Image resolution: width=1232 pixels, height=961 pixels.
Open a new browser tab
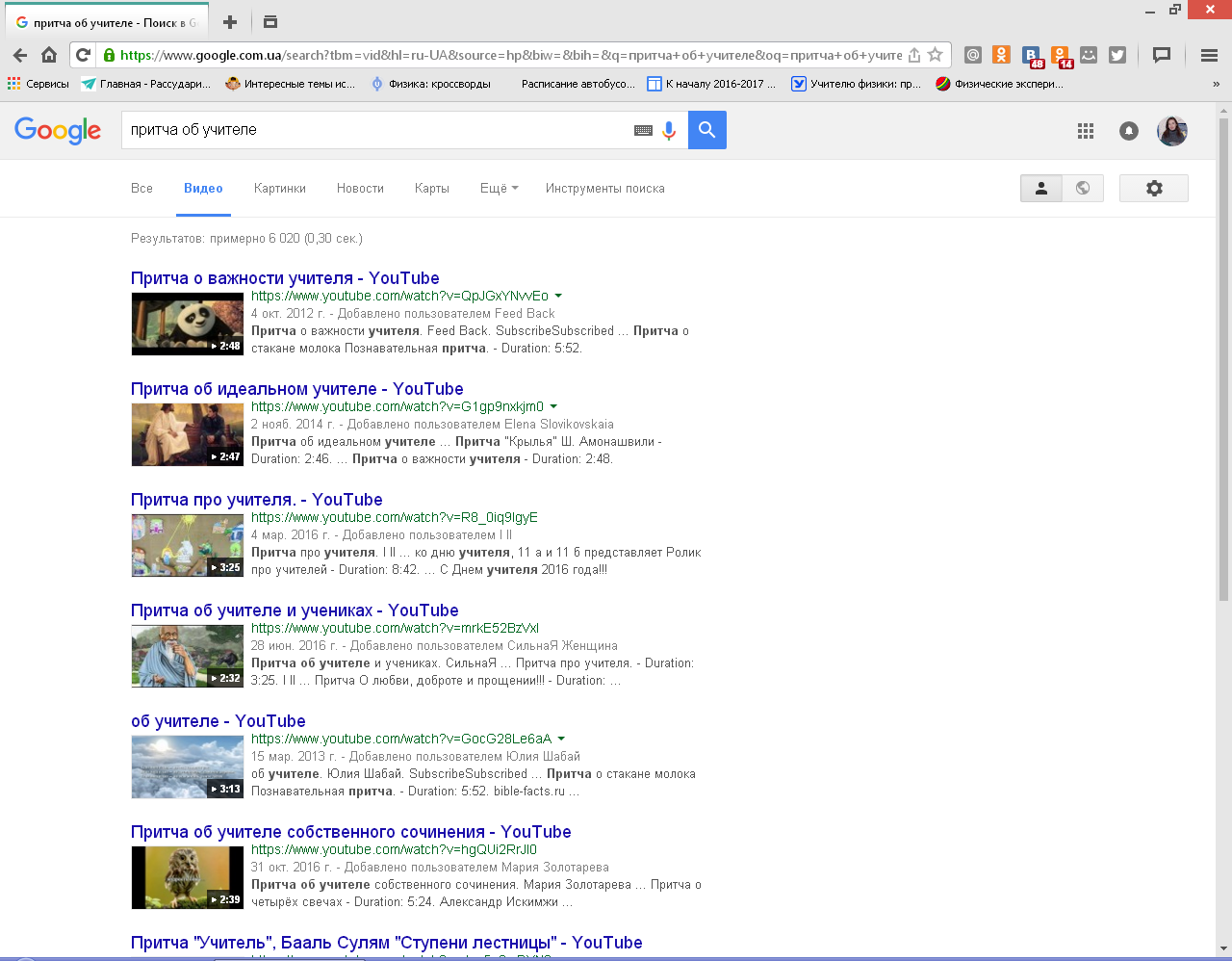click(x=229, y=22)
